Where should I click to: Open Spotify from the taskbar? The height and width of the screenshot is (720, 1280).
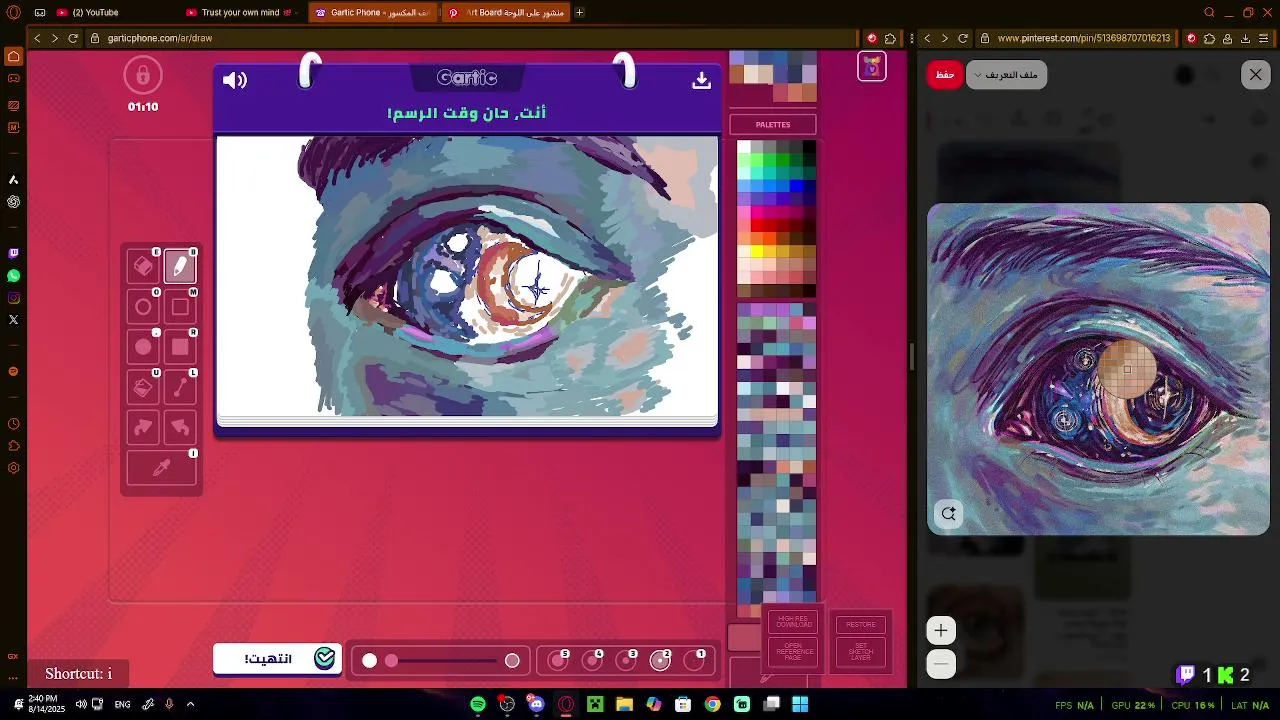pyautogui.click(x=478, y=704)
